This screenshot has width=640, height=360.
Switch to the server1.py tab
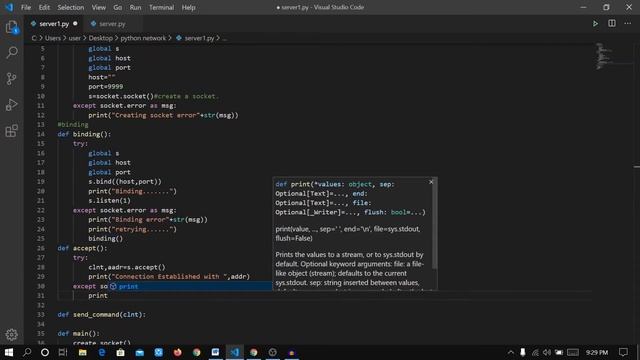pos(54,24)
